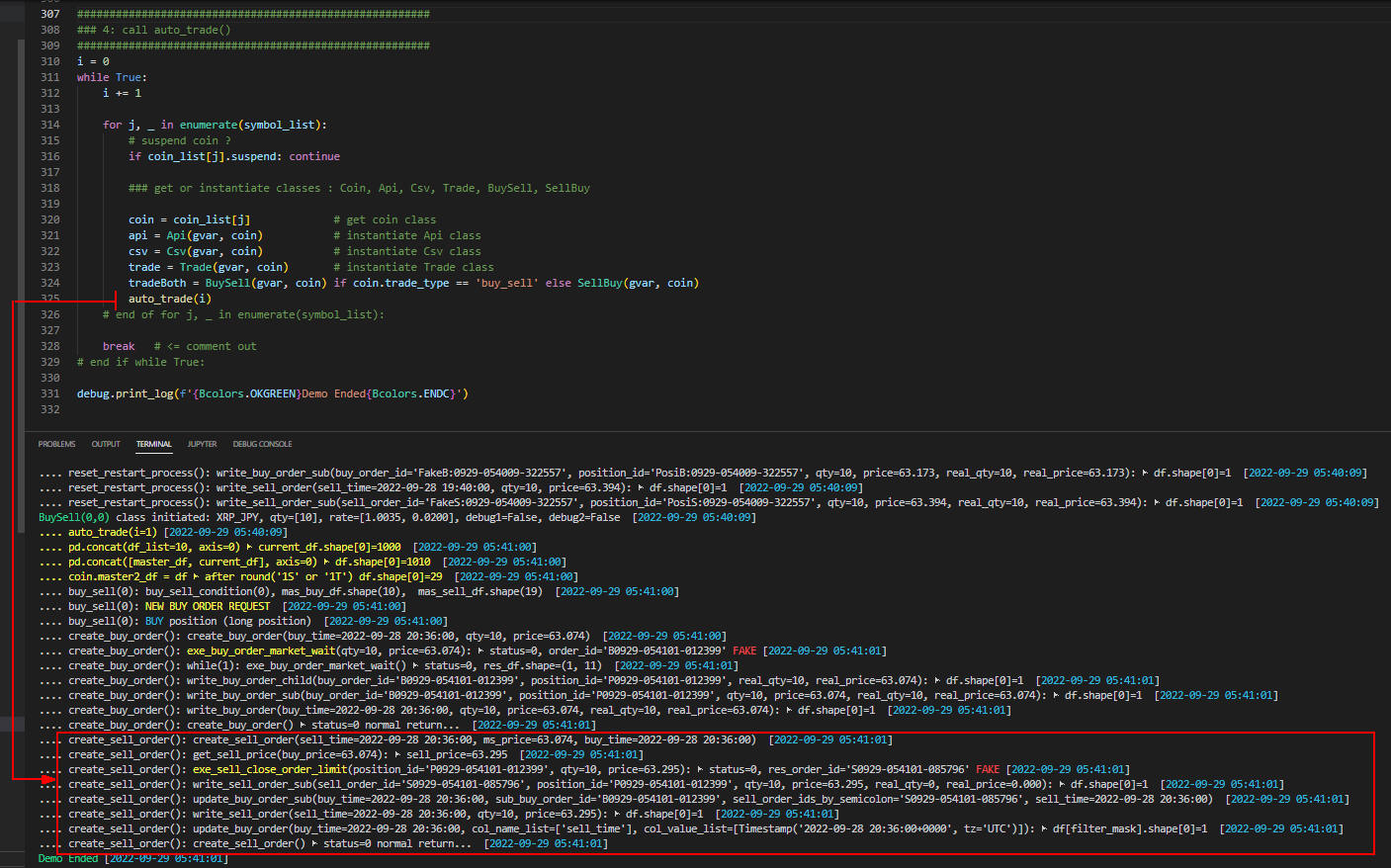Click terminal line 'write_buy_order_child(buy_order_id=...'
The image size is (1391, 868).
(x=599, y=680)
